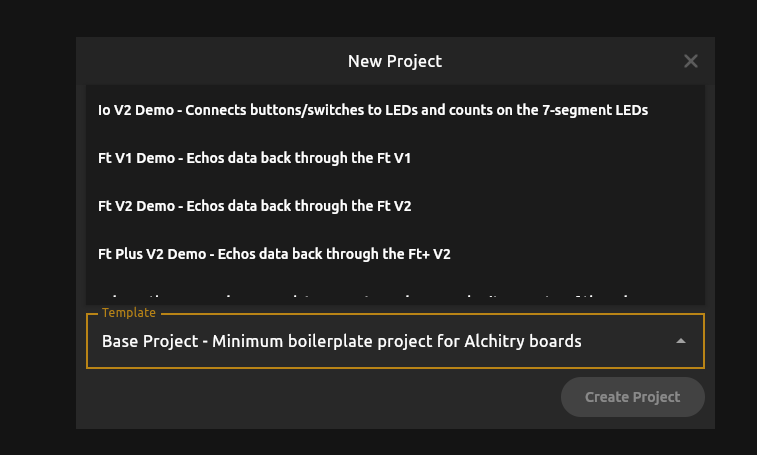
Task: Click the Base Project template combo box
Action: [395, 341]
